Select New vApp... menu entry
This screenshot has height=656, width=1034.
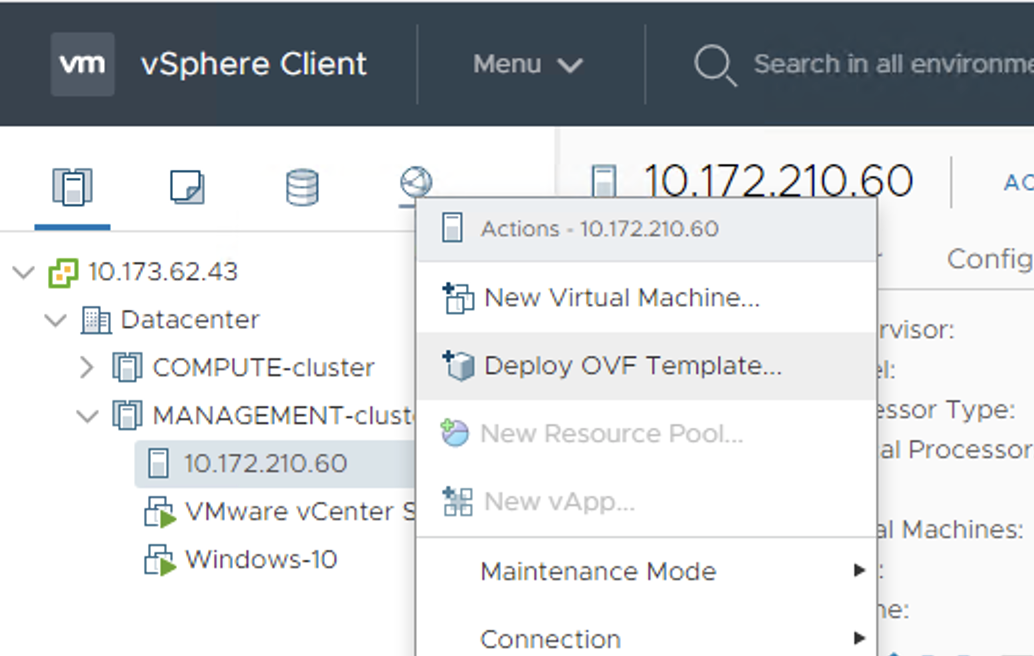click(x=647, y=502)
